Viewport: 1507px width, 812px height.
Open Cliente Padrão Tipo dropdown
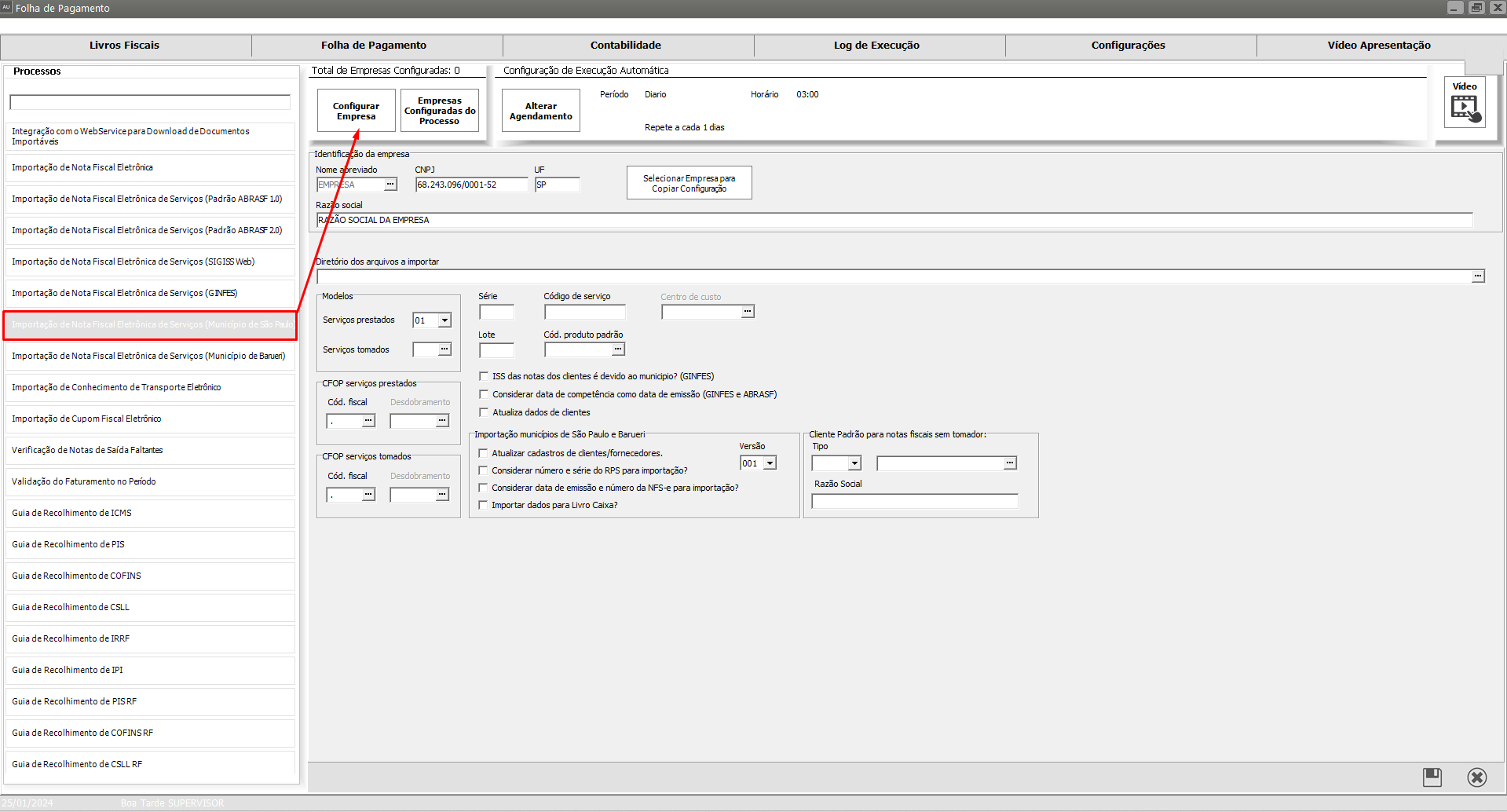click(x=854, y=463)
